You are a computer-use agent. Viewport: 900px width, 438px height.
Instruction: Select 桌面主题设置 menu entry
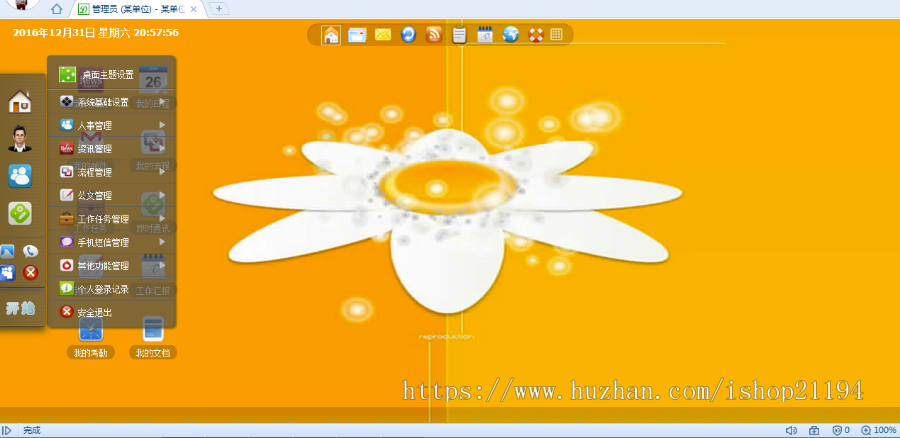tap(111, 74)
